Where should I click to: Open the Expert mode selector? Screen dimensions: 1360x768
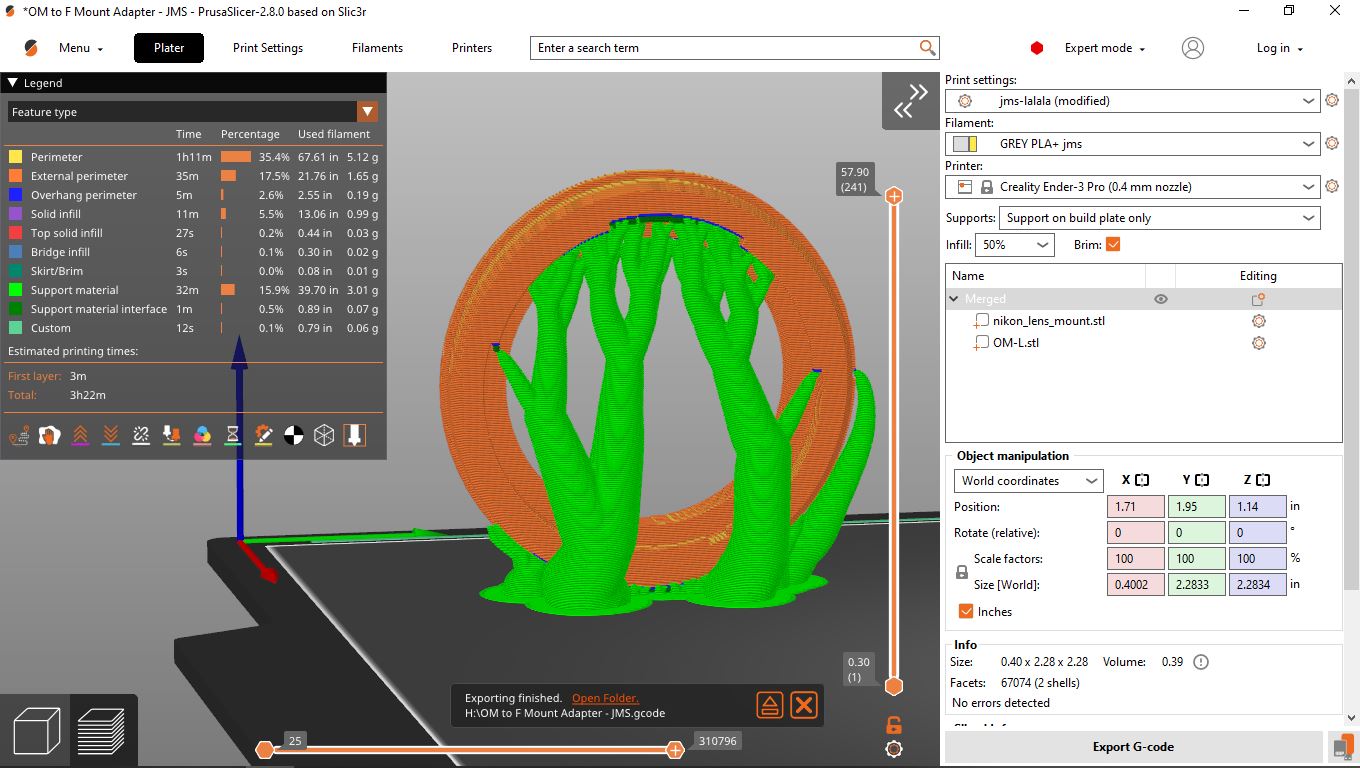1104,48
